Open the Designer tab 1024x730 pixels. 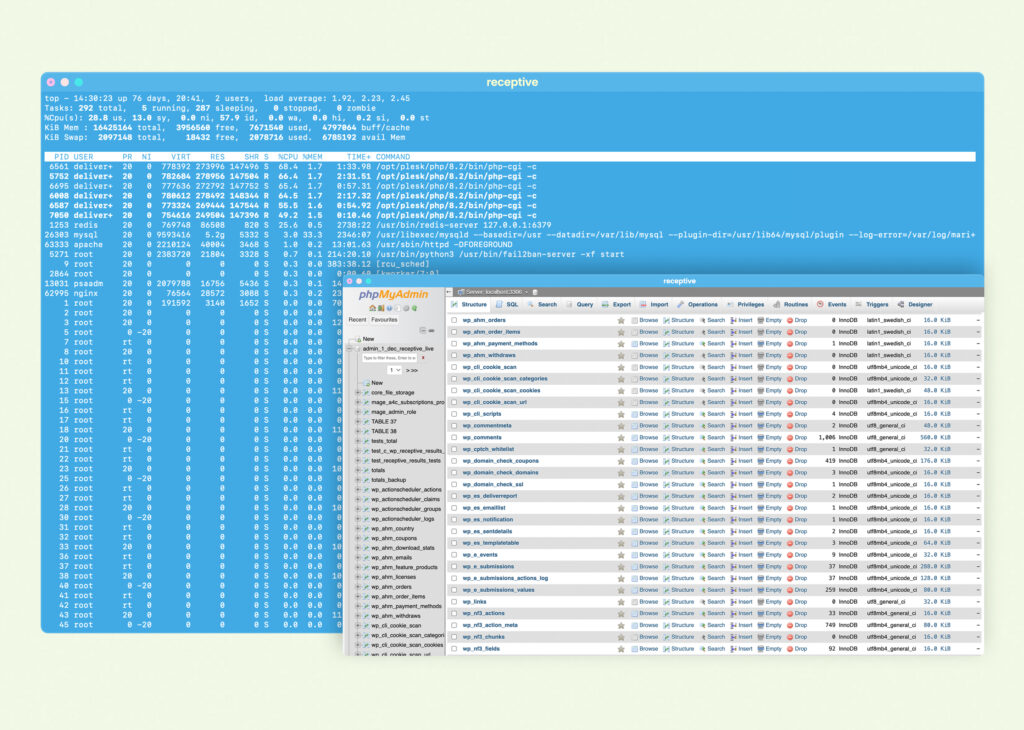915,305
